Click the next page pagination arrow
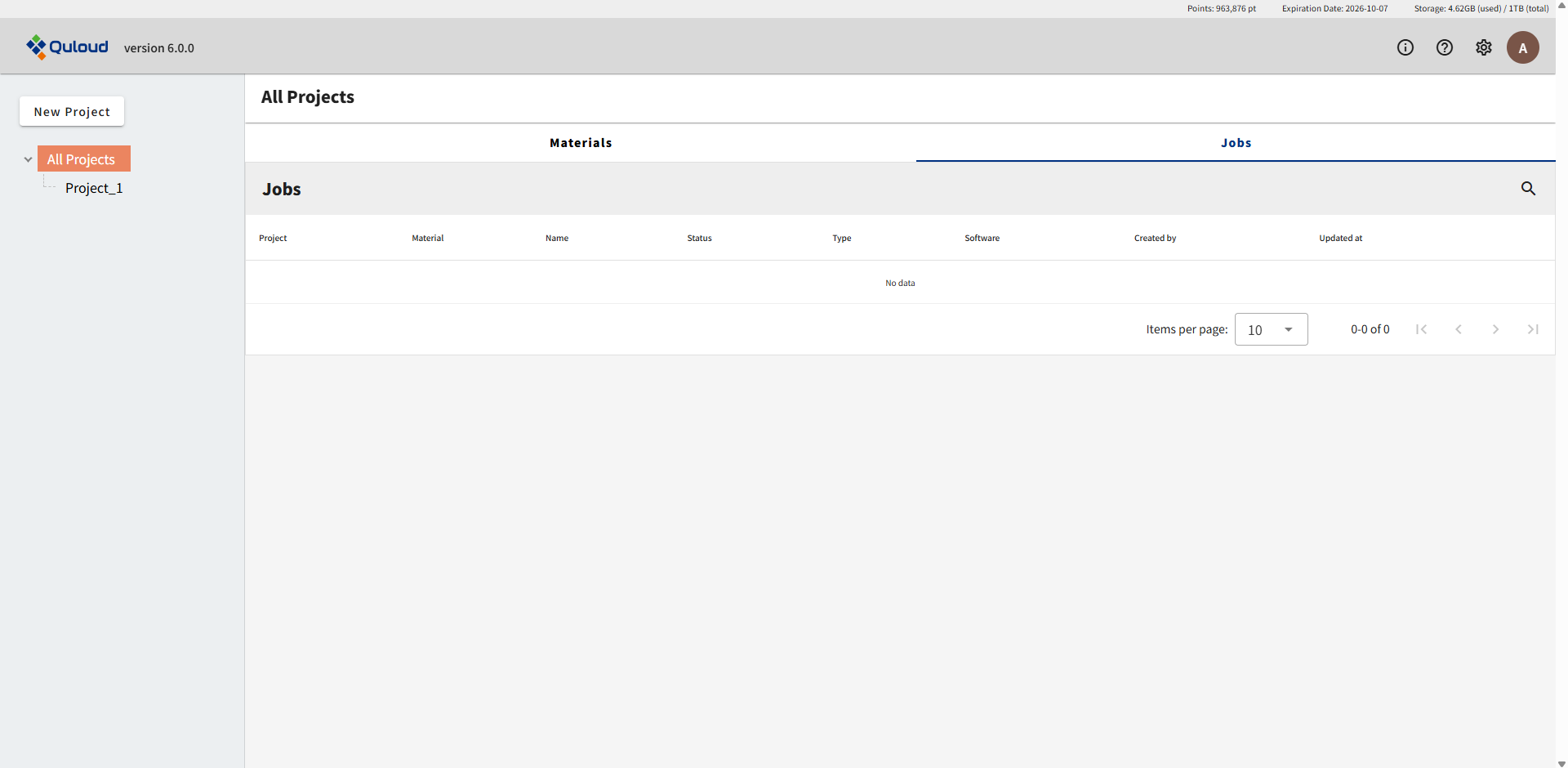 (x=1495, y=329)
